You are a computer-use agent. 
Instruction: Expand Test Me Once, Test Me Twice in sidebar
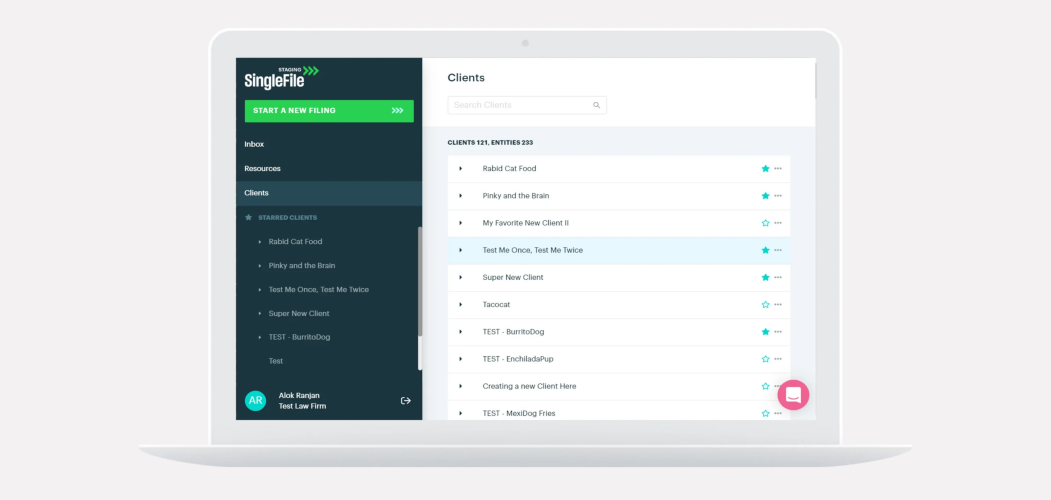pos(260,290)
